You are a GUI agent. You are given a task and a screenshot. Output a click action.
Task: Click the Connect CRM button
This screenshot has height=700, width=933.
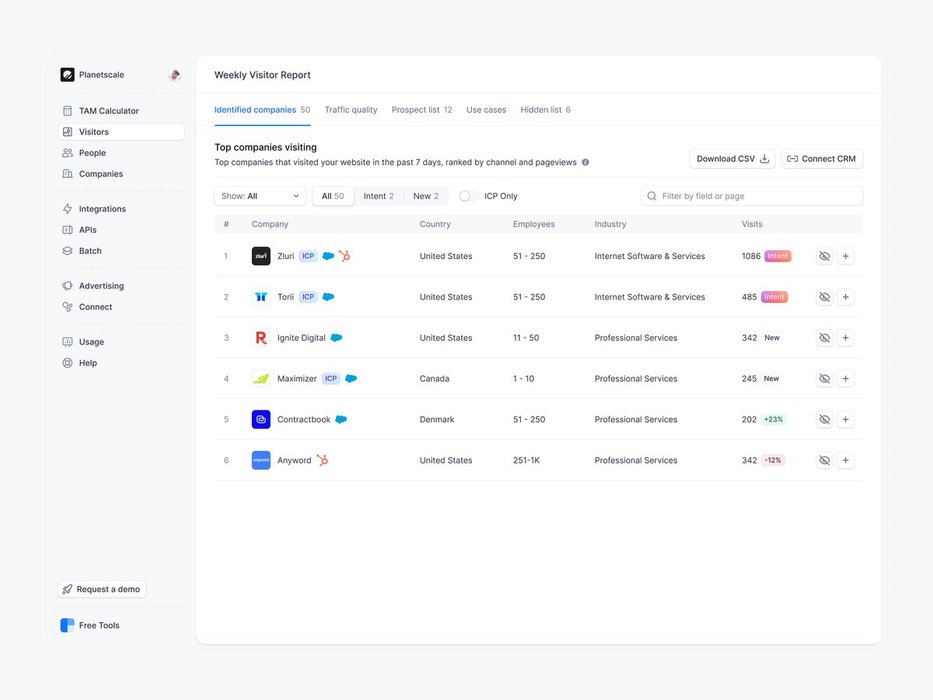click(822, 159)
